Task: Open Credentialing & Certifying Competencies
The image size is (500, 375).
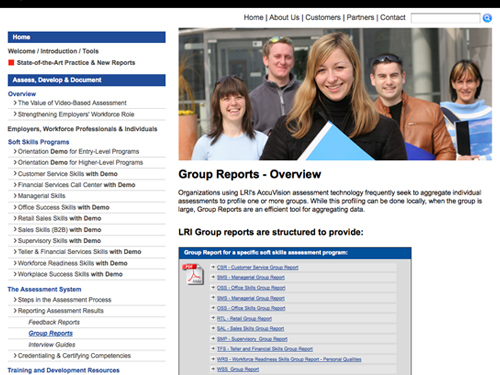Action: pos(74,356)
